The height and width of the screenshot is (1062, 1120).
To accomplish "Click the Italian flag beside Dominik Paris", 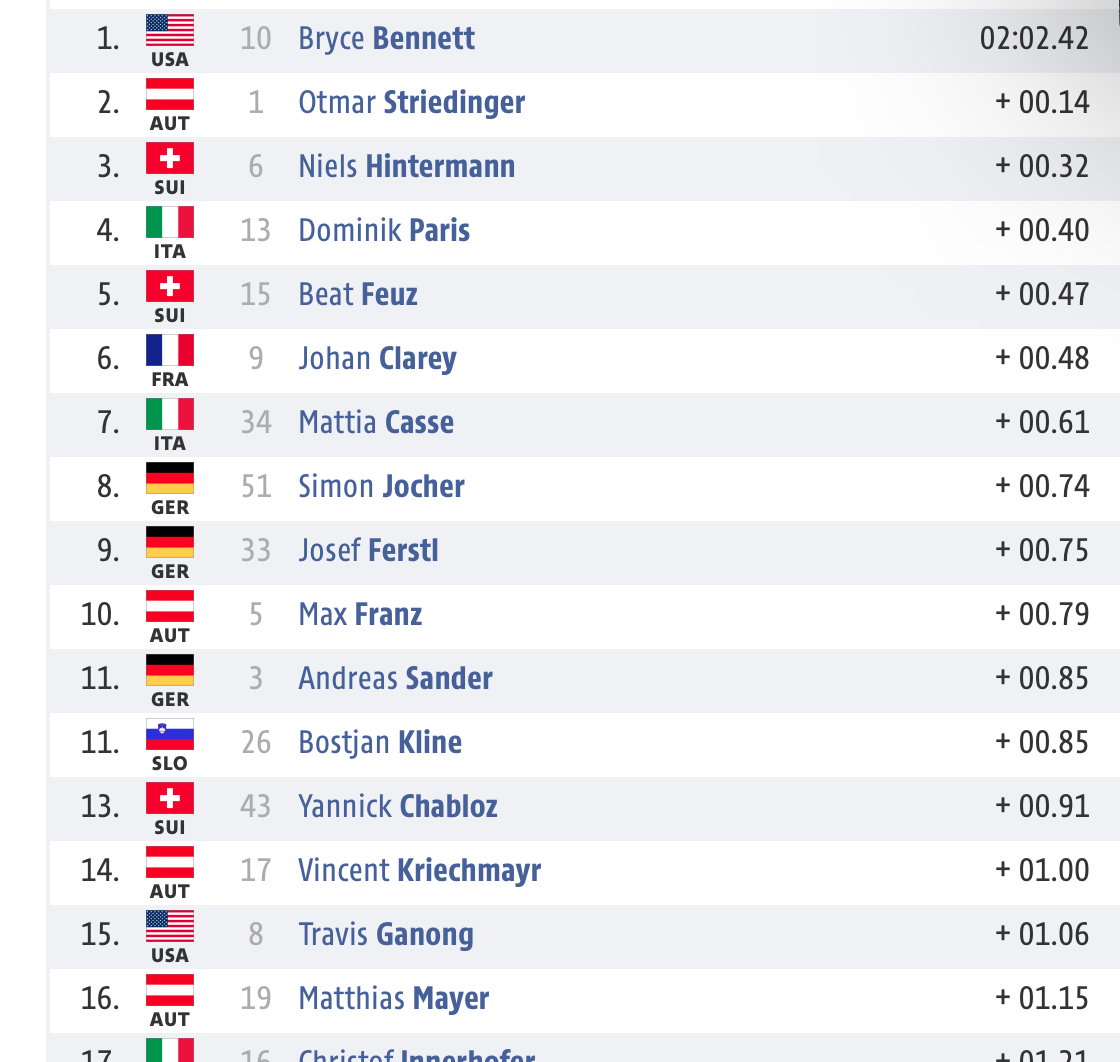I will pos(170,222).
